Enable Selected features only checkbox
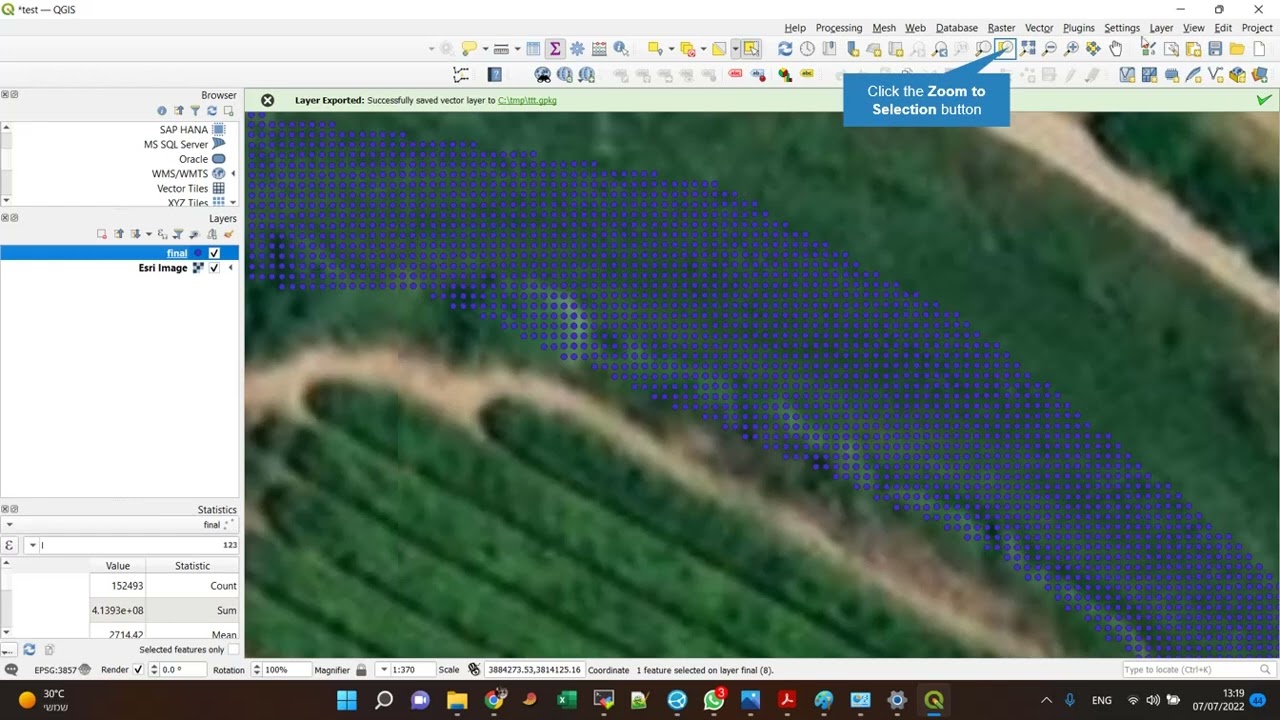The image size is (1280, 720). click(x=233, y=650)
